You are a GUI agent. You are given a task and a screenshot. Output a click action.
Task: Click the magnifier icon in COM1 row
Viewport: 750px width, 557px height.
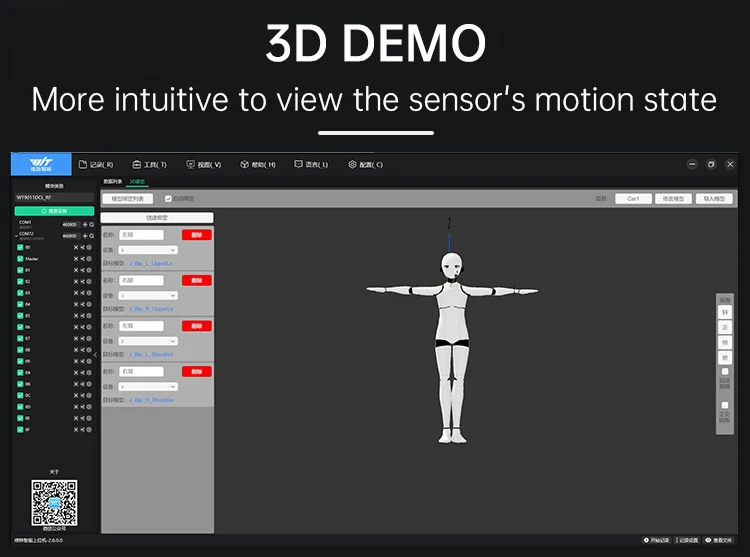(91, 224)
